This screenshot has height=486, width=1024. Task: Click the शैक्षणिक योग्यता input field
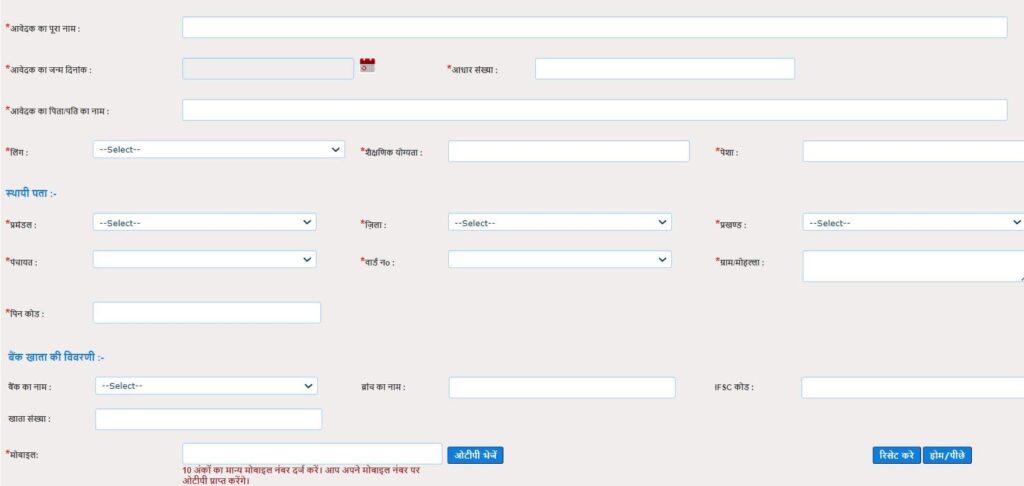(x=568, y=151)
